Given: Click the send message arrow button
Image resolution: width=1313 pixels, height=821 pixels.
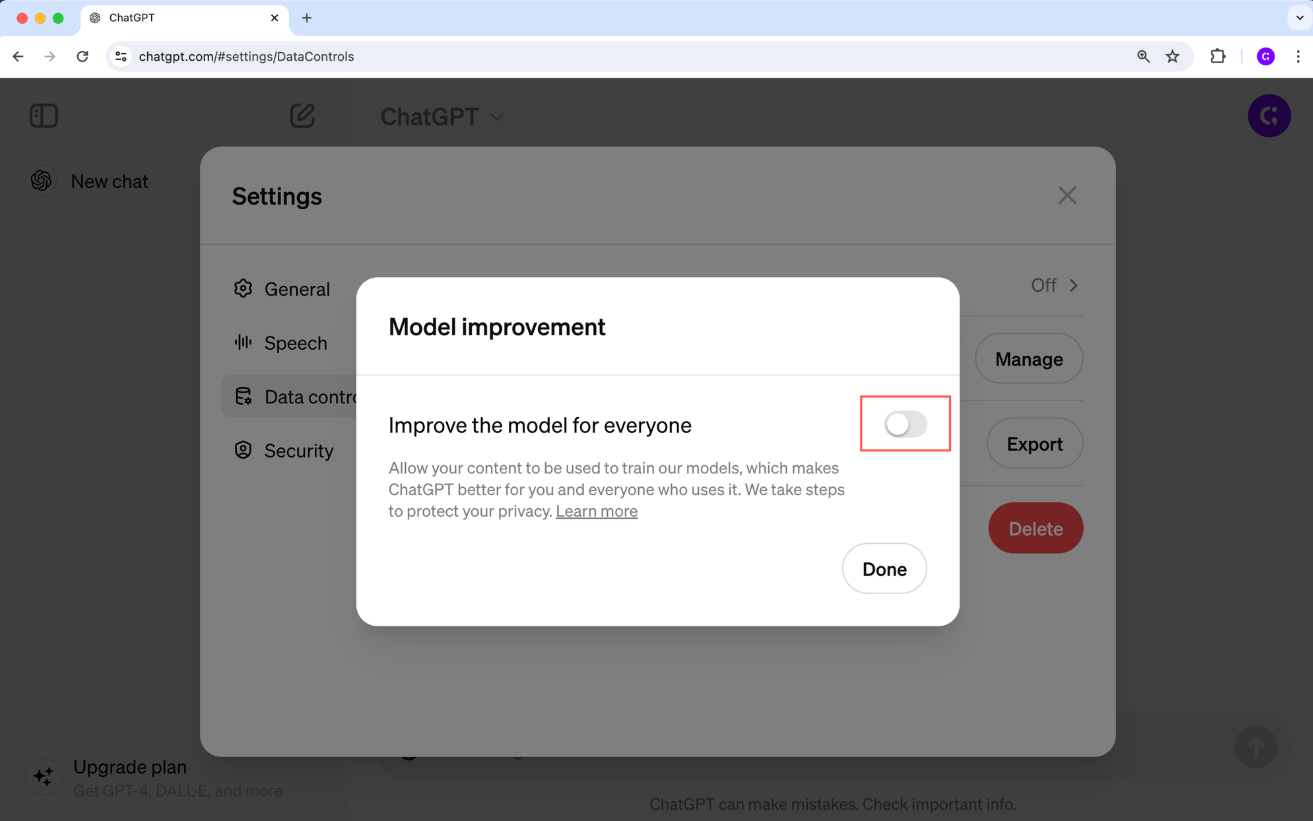Looking at the screenshot, I should [x=1256, y=746].
